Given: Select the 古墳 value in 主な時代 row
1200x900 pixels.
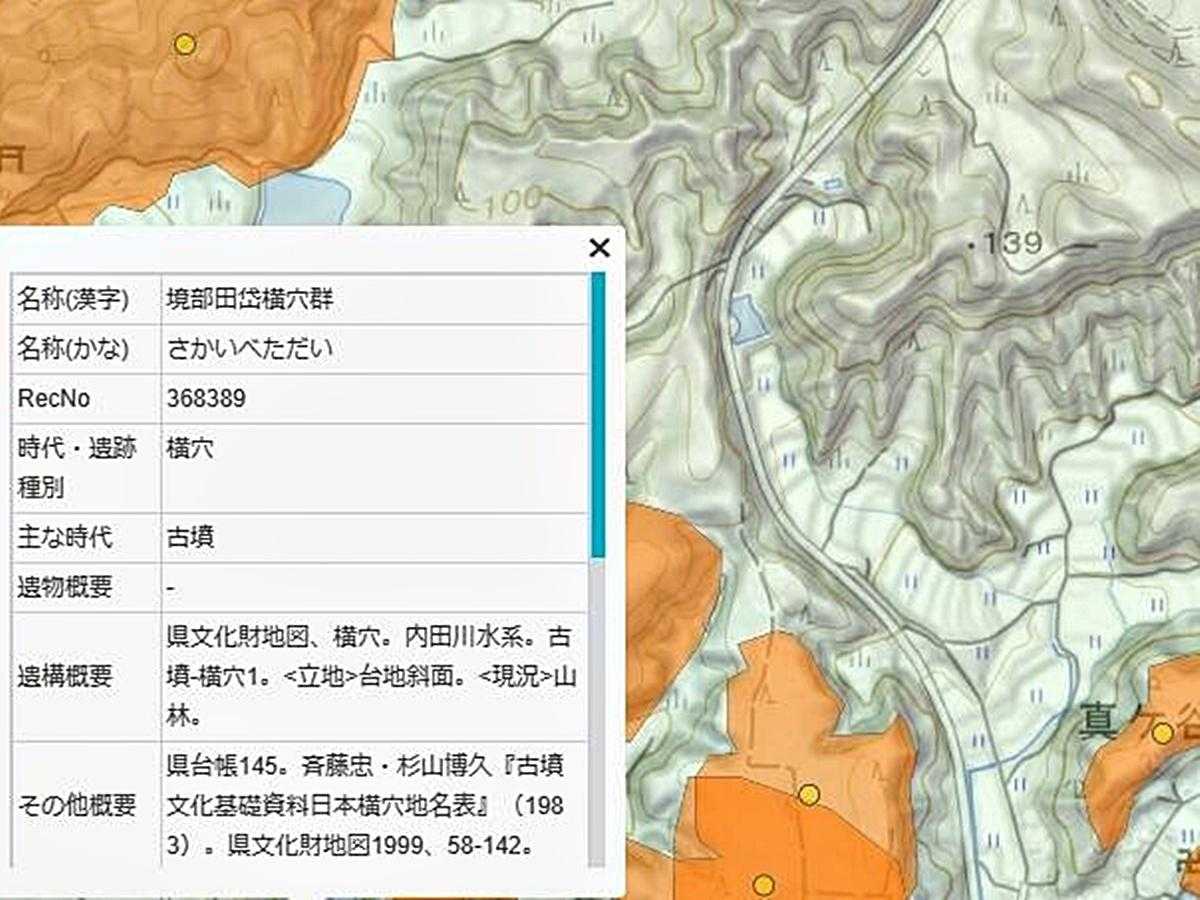Looking at the screenshot, I should click(190, 538).
